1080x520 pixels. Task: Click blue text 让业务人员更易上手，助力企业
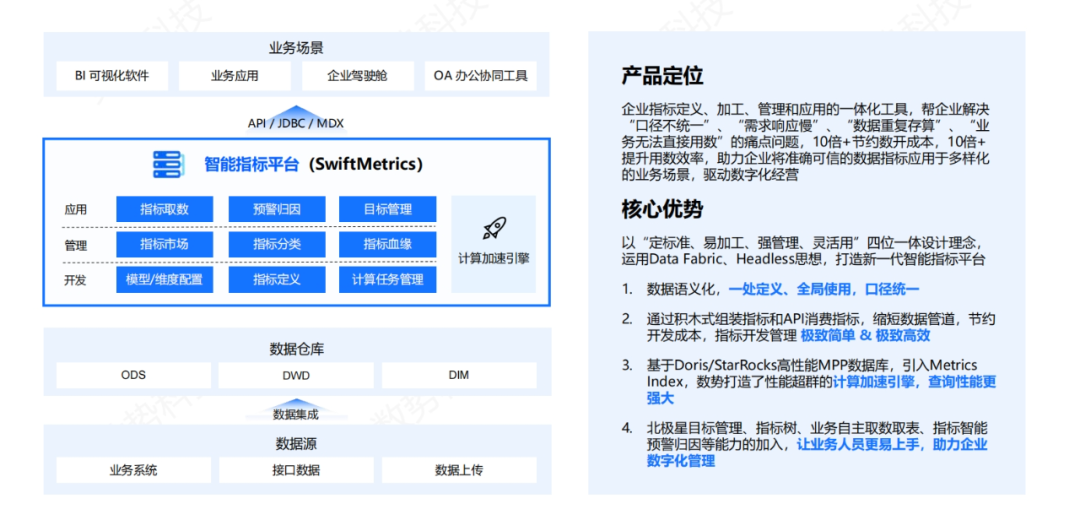pyautogui.click(x=892, y=445)
